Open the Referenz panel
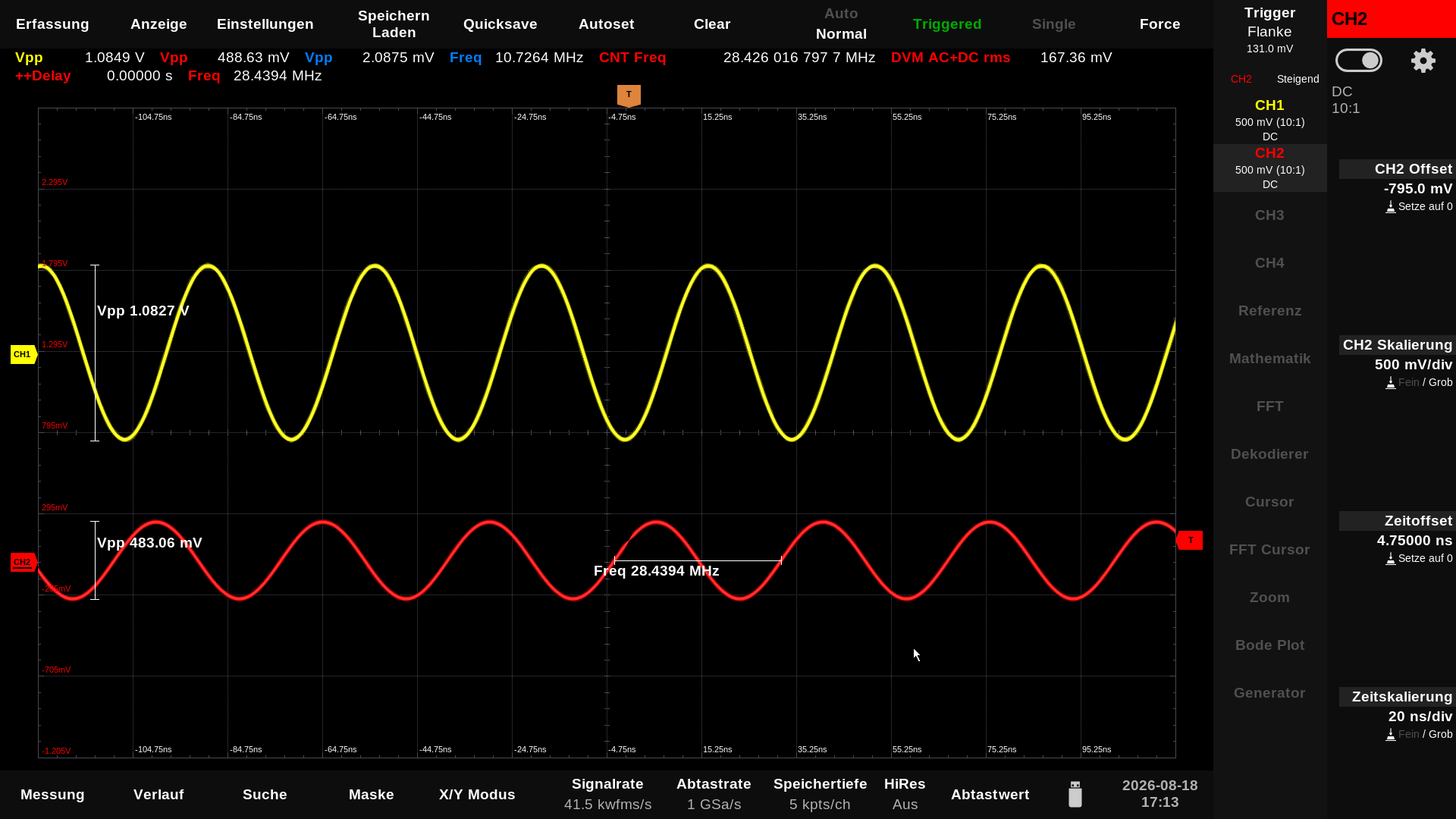This screenshot has width=1456, height=819. tap(1269, 311)
